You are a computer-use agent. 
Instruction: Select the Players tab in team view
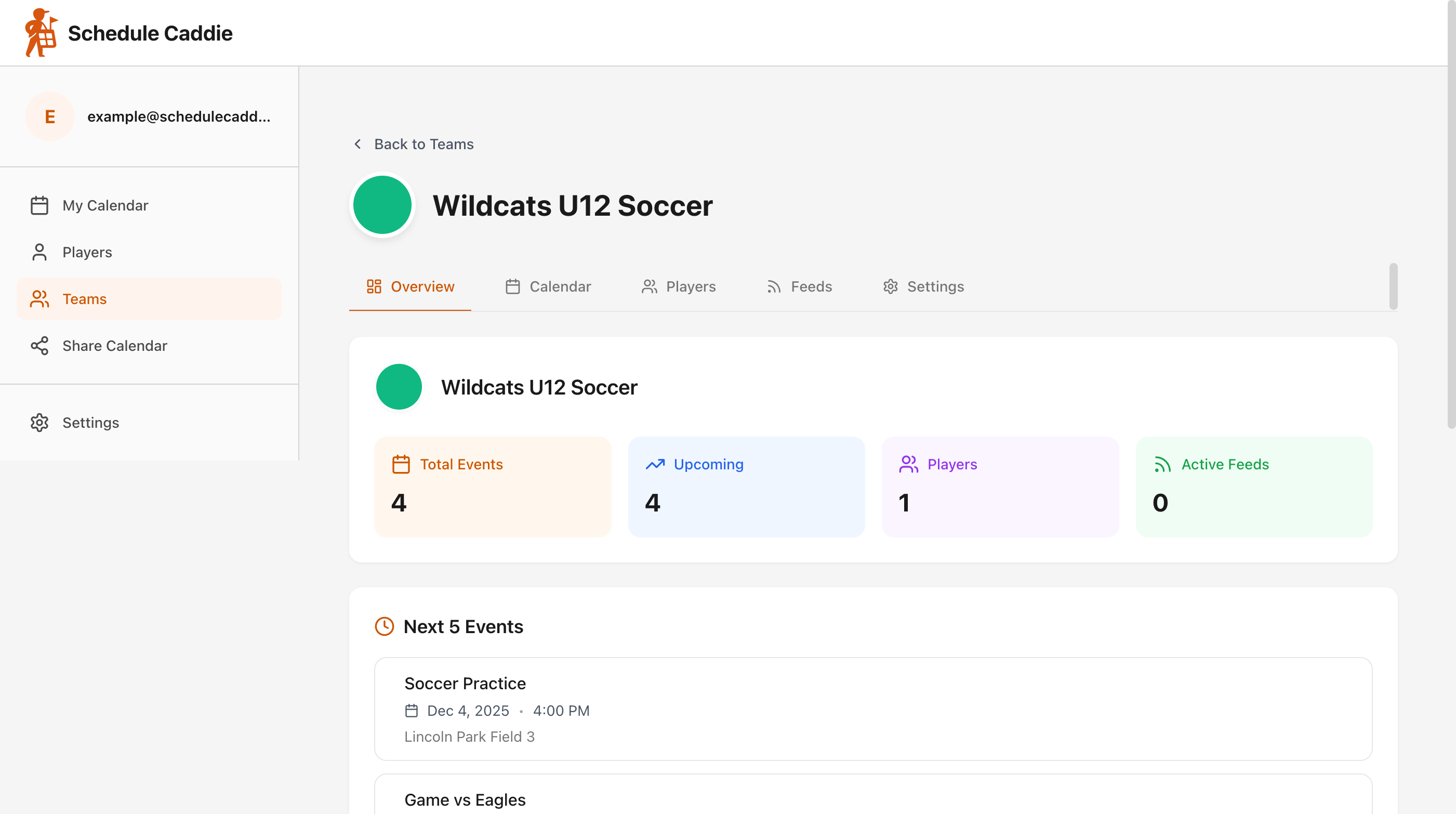678,286
